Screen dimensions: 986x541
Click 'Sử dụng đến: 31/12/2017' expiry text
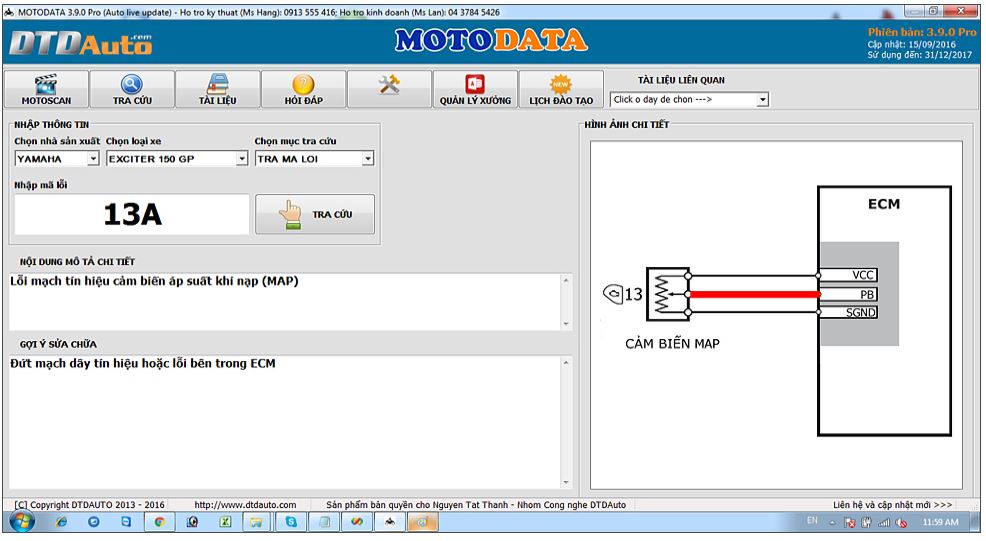919,55
